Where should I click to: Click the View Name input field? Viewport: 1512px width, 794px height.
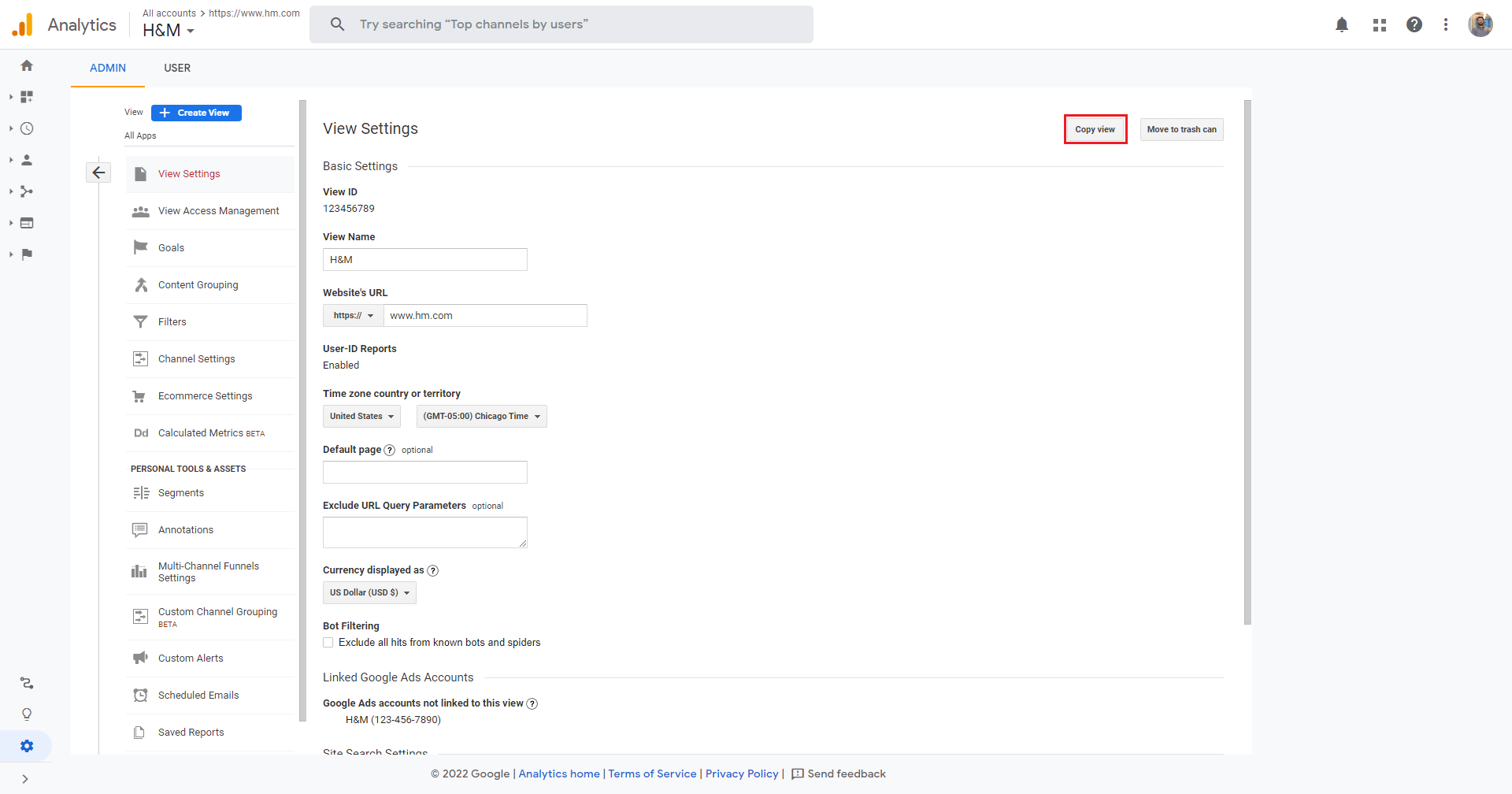[x=425, y=259]
